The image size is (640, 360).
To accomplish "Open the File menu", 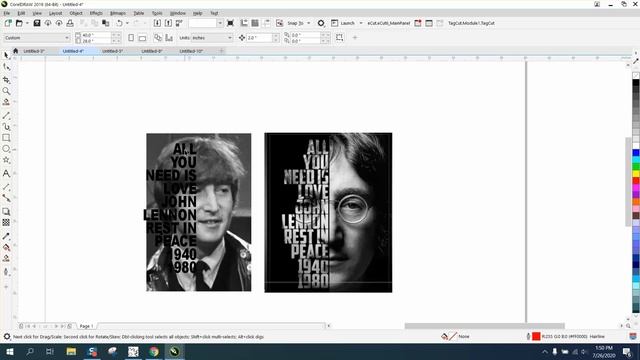I will [7, 13].
